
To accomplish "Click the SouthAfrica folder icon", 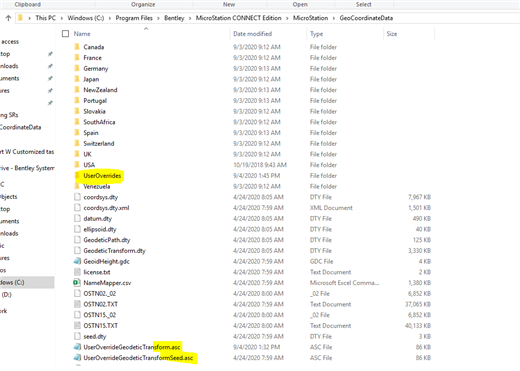I will coord(77,122).
